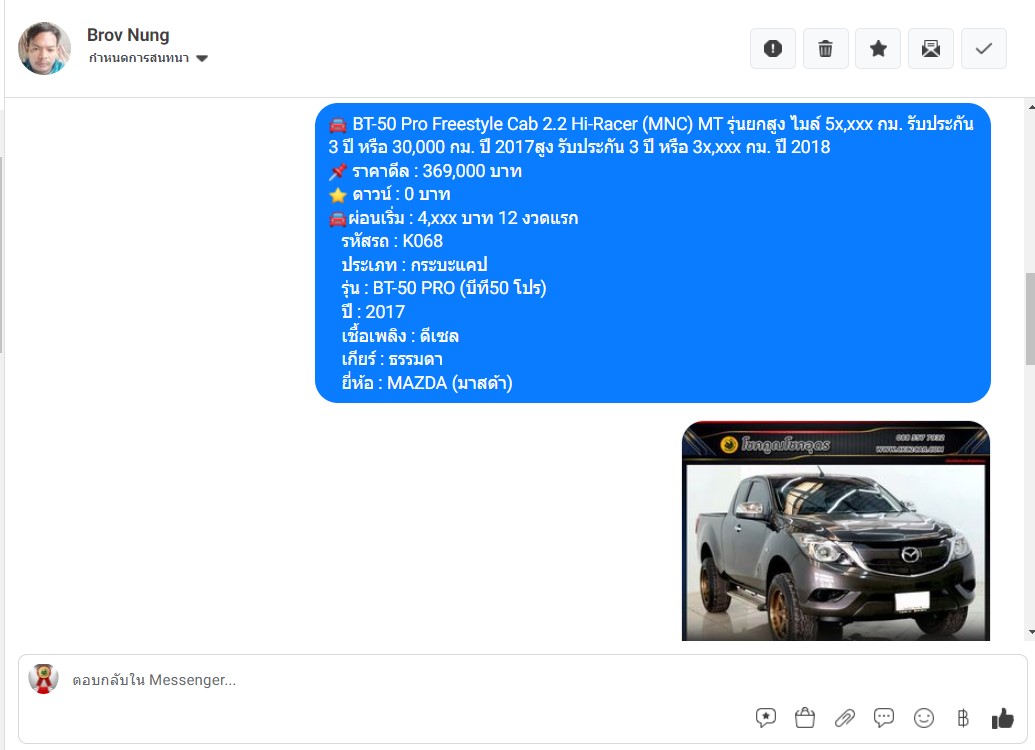Mark conversation as spam with exclamation icon
The height and width of the screenshot is (750, 1035).
772,48
